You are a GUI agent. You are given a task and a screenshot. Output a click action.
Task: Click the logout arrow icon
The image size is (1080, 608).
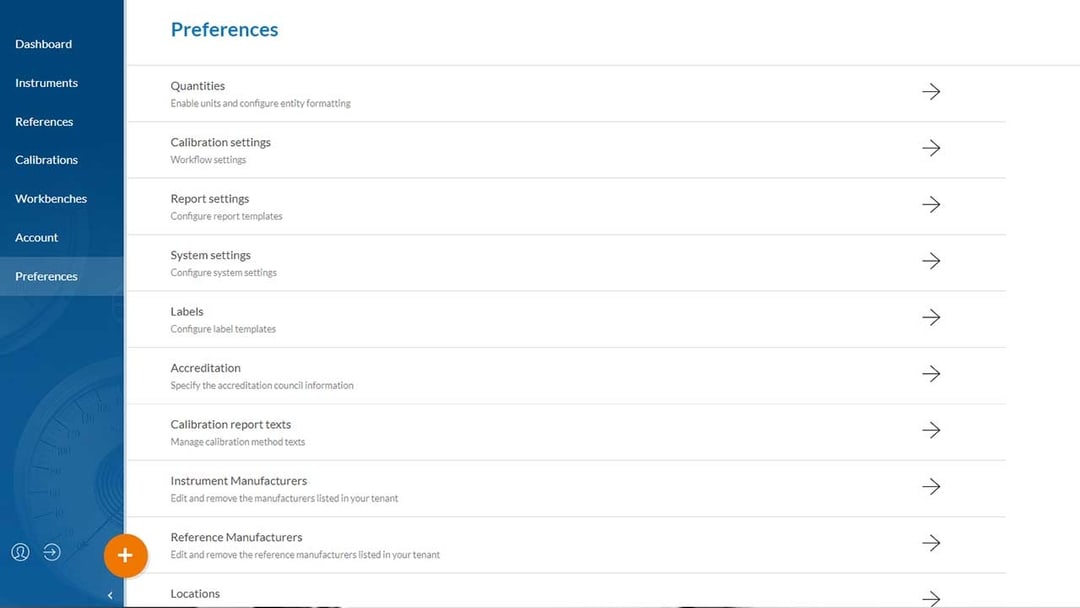point(52,552)
